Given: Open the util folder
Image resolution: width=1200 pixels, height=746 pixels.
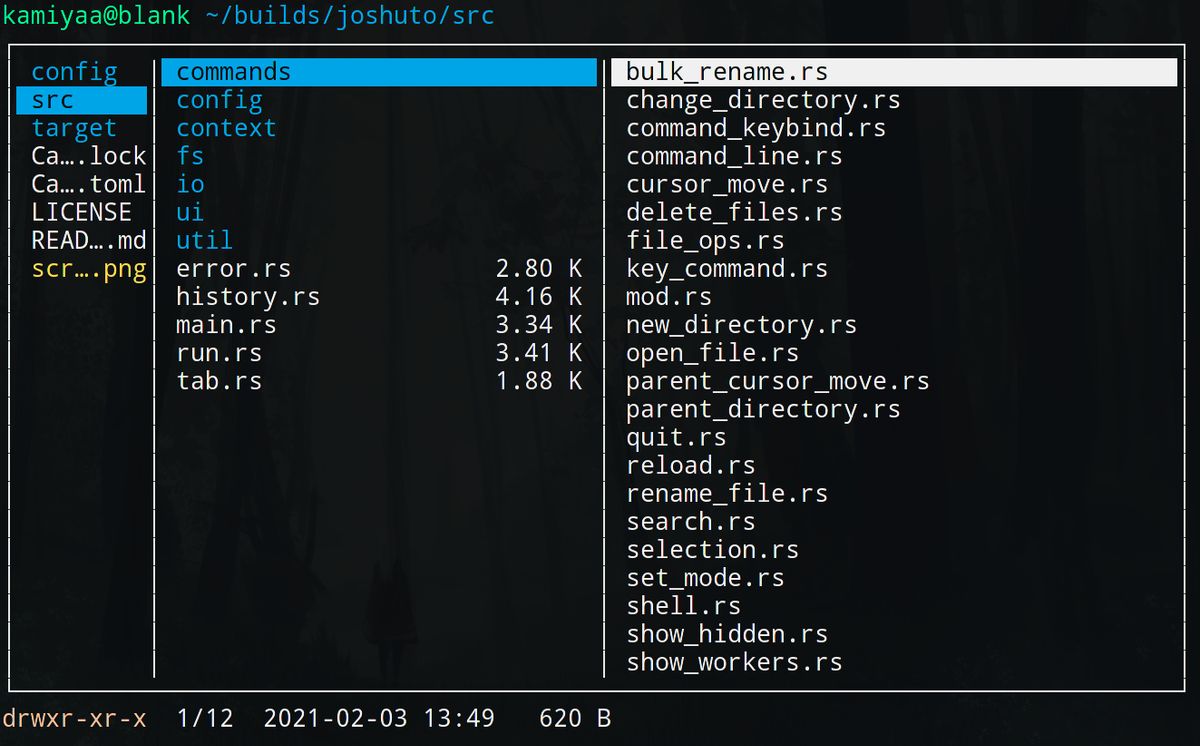Looking at the screenshot, I should (x=204, y=239).
